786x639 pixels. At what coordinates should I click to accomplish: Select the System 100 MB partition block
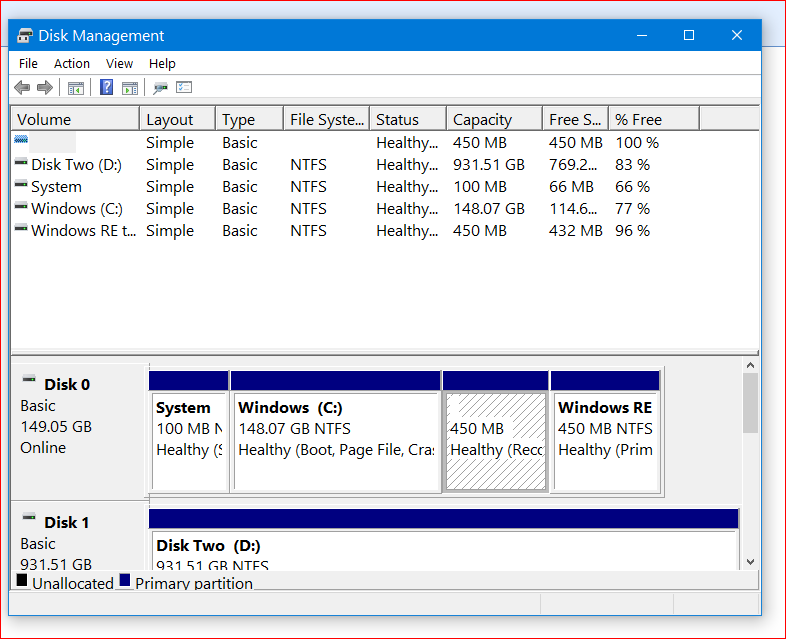189,432
